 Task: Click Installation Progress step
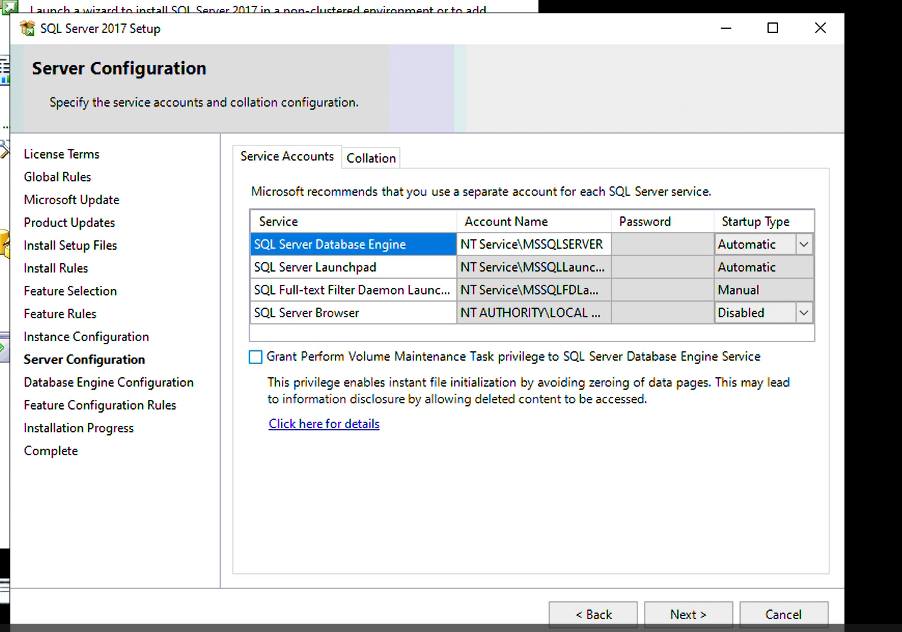78,428
